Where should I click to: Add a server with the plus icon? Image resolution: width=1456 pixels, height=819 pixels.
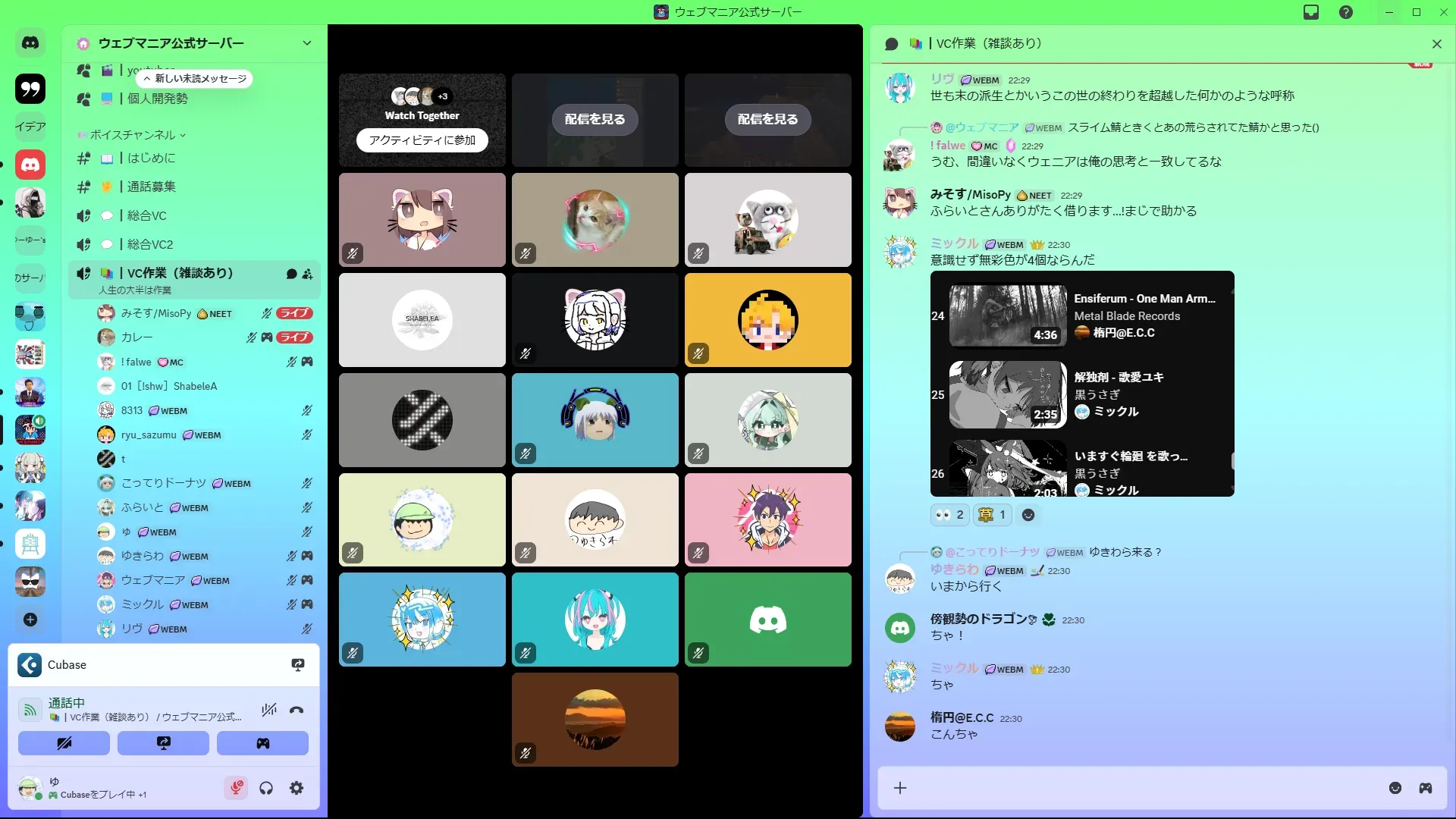tap(30, 620)
